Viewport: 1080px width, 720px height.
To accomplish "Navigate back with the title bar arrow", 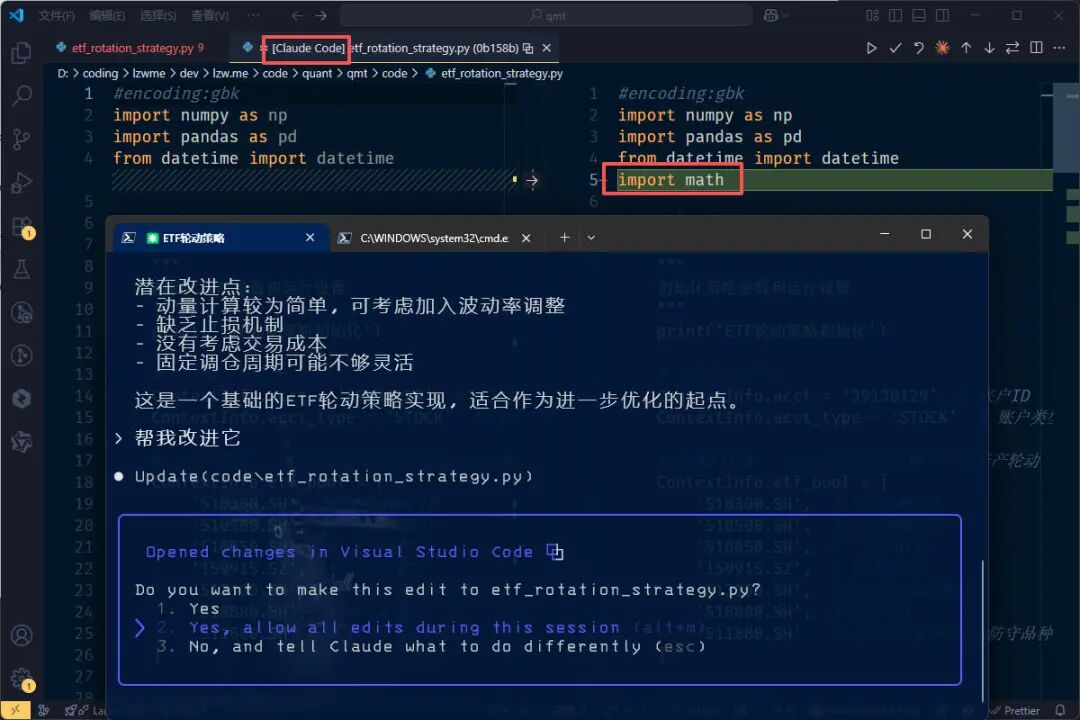I will (x=297, y=15).
